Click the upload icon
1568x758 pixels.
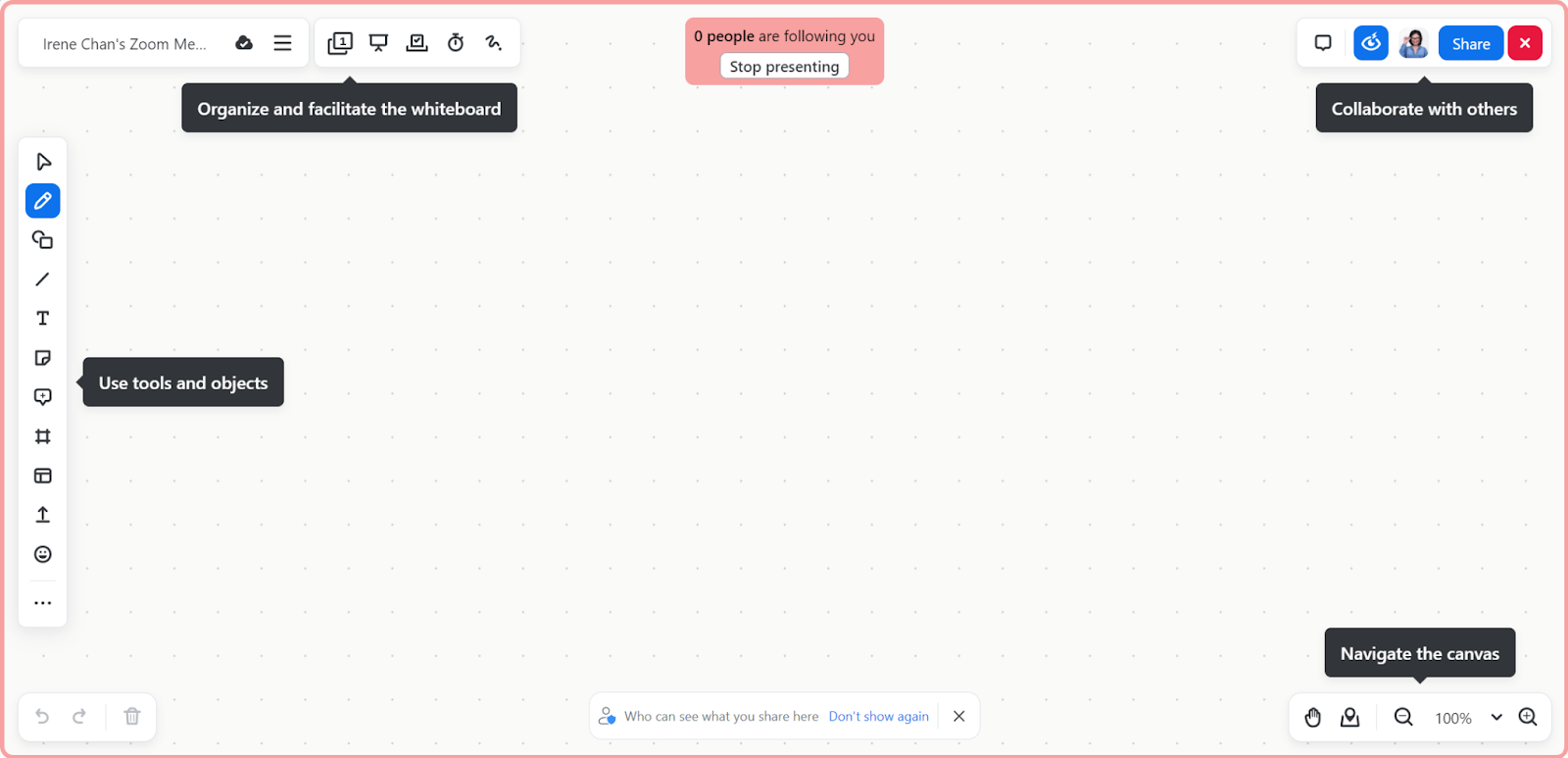tap(43, 515)
